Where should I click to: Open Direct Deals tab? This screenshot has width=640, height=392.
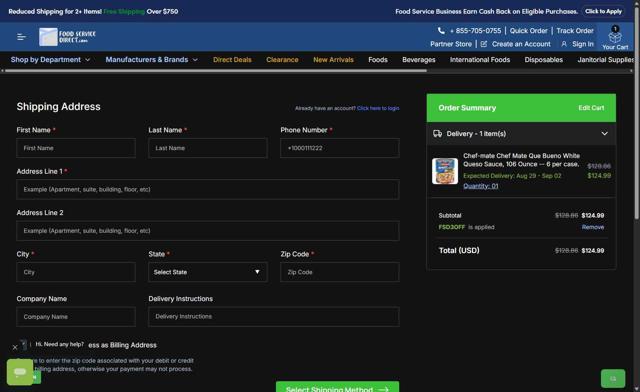click(232, 60)
